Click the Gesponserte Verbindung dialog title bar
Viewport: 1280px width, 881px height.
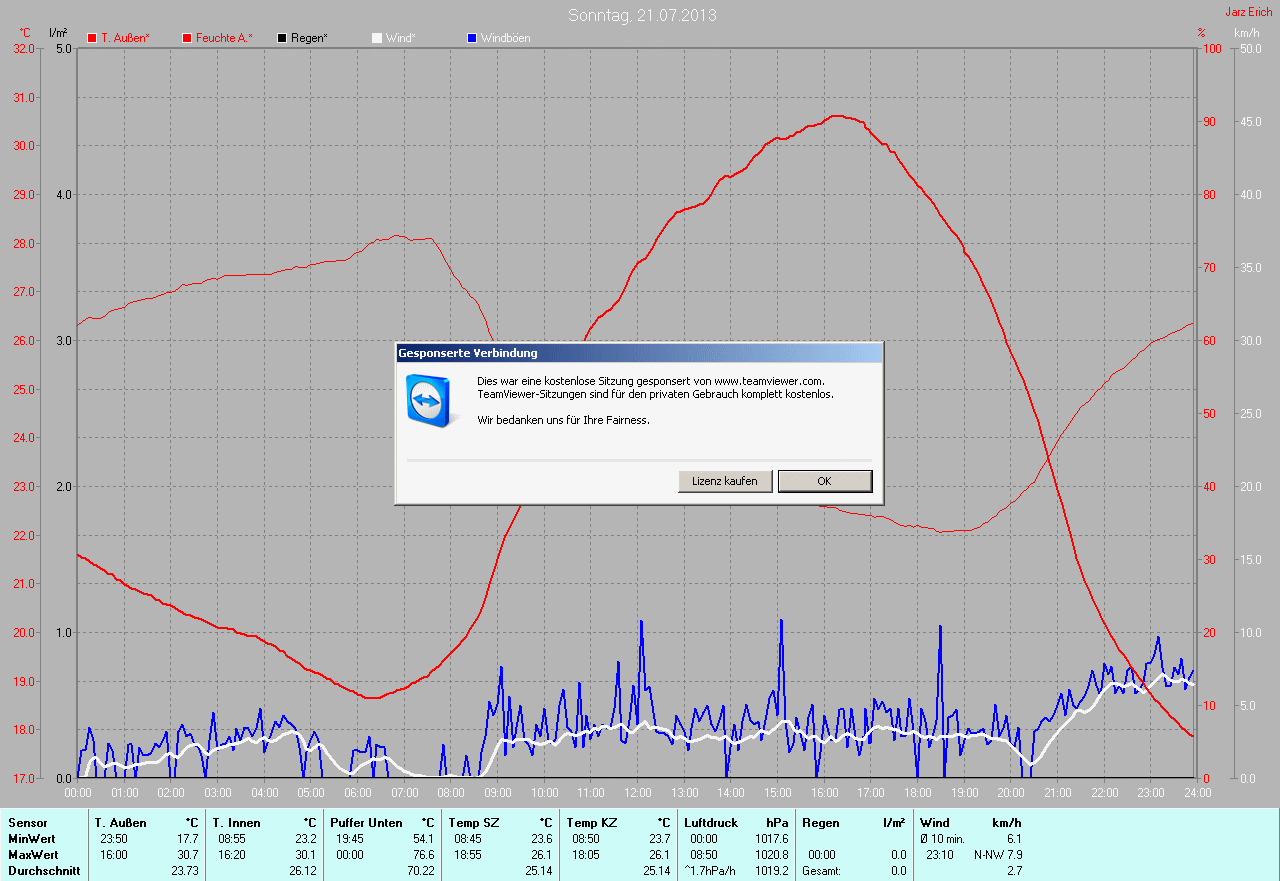pos(639,353)
